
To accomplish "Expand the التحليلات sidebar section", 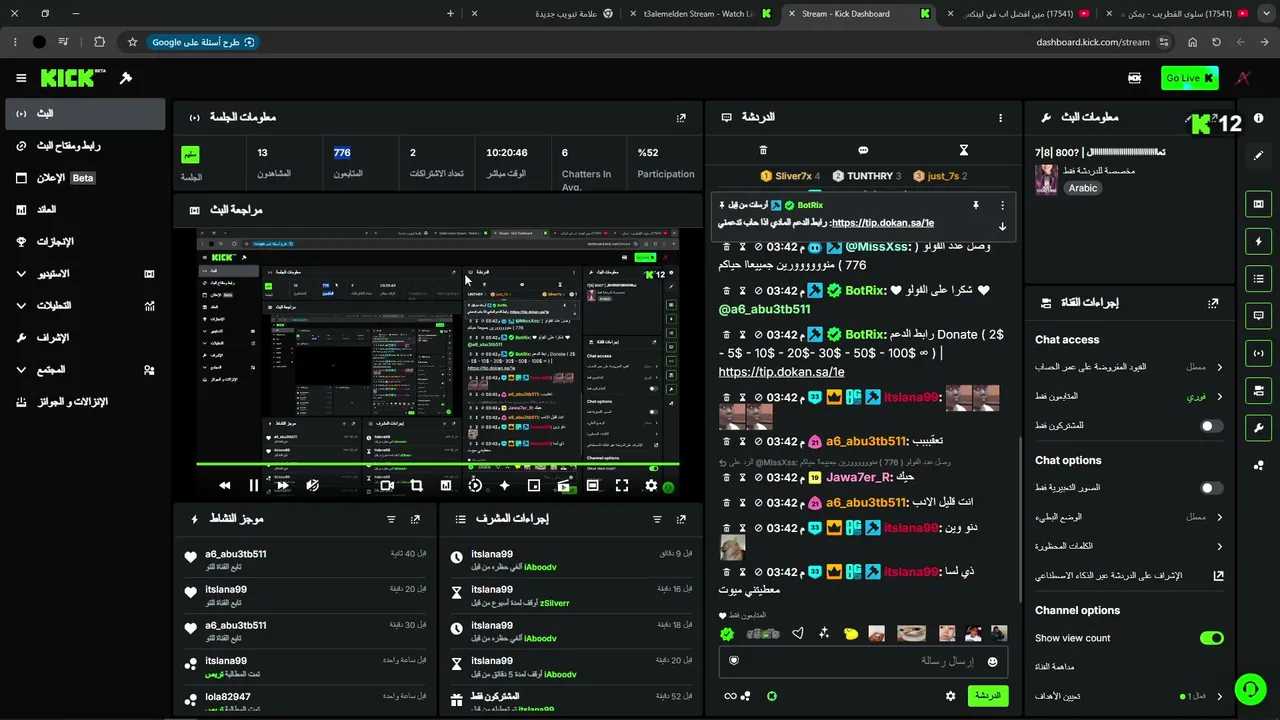I will coord(84,306).
